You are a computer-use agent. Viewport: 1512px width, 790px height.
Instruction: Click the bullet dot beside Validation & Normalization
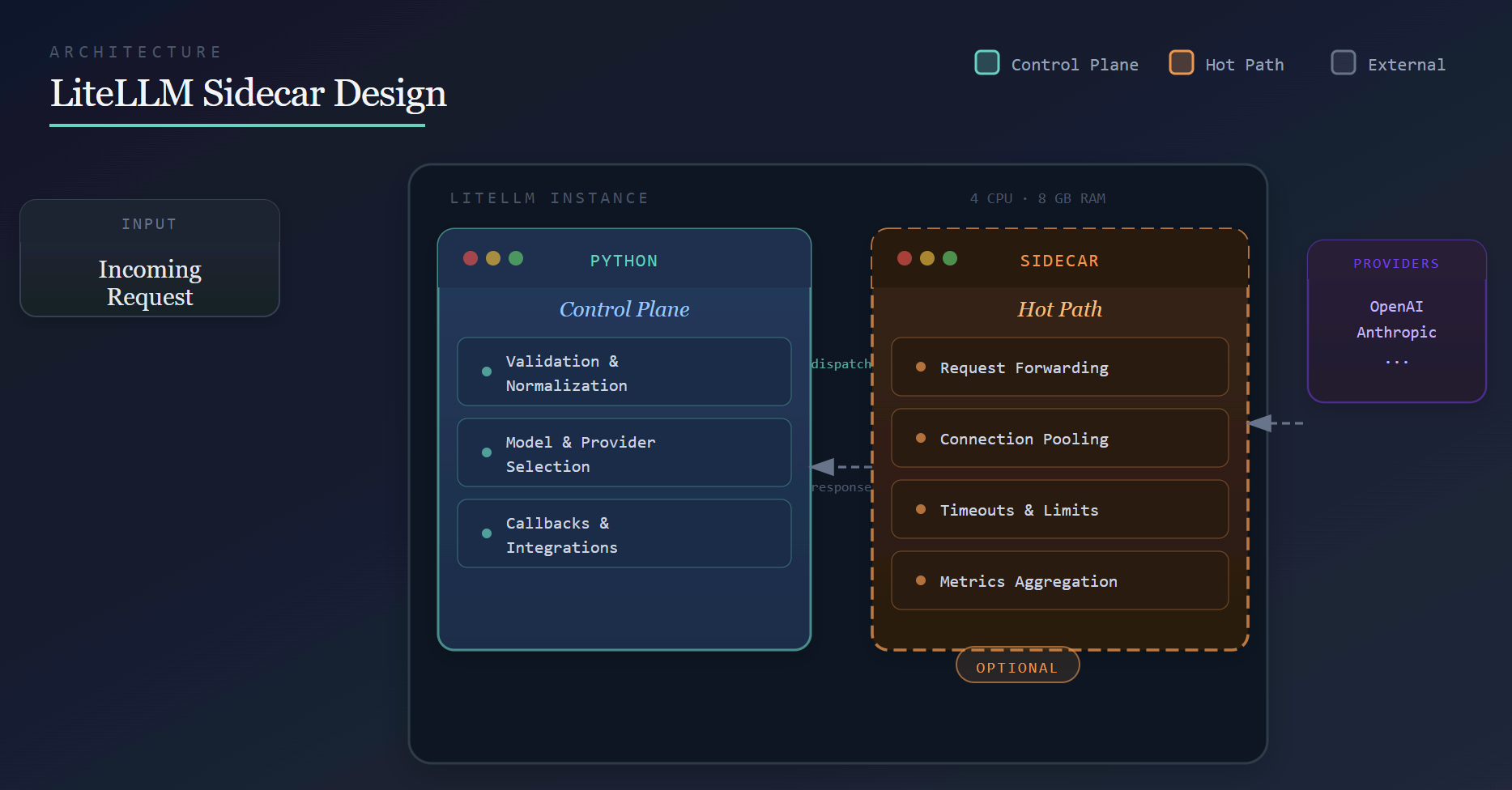(x=487, y=372)
